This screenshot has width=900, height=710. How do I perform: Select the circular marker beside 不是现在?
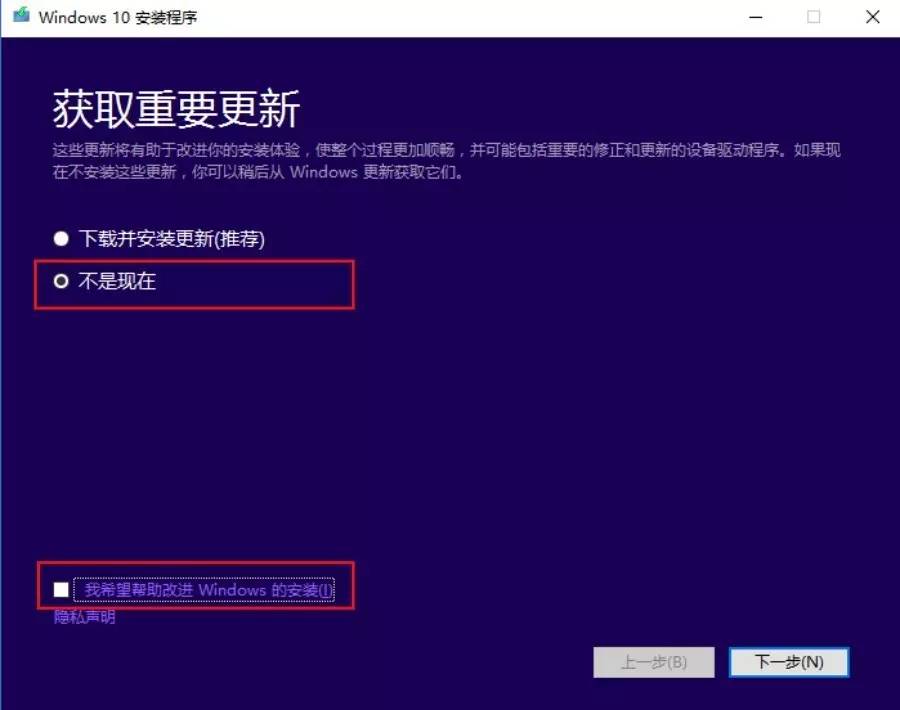59,281
